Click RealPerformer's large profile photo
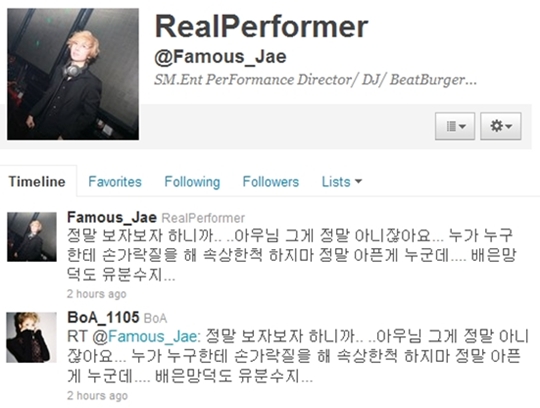The width and height of the screenshot is (540, 408). pos(73,74)
